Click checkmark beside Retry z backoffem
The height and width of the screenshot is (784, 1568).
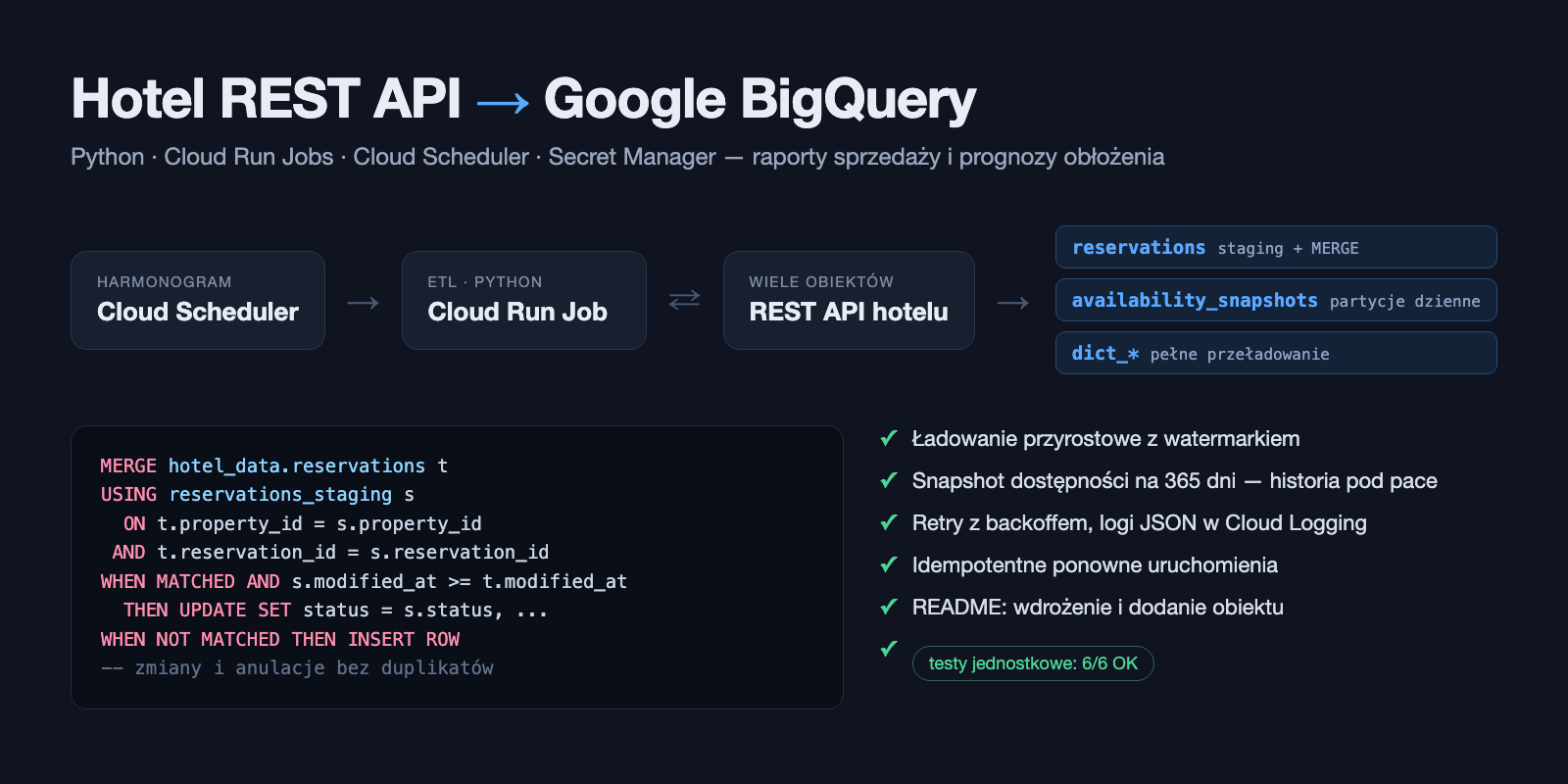(x=889, y=522)
